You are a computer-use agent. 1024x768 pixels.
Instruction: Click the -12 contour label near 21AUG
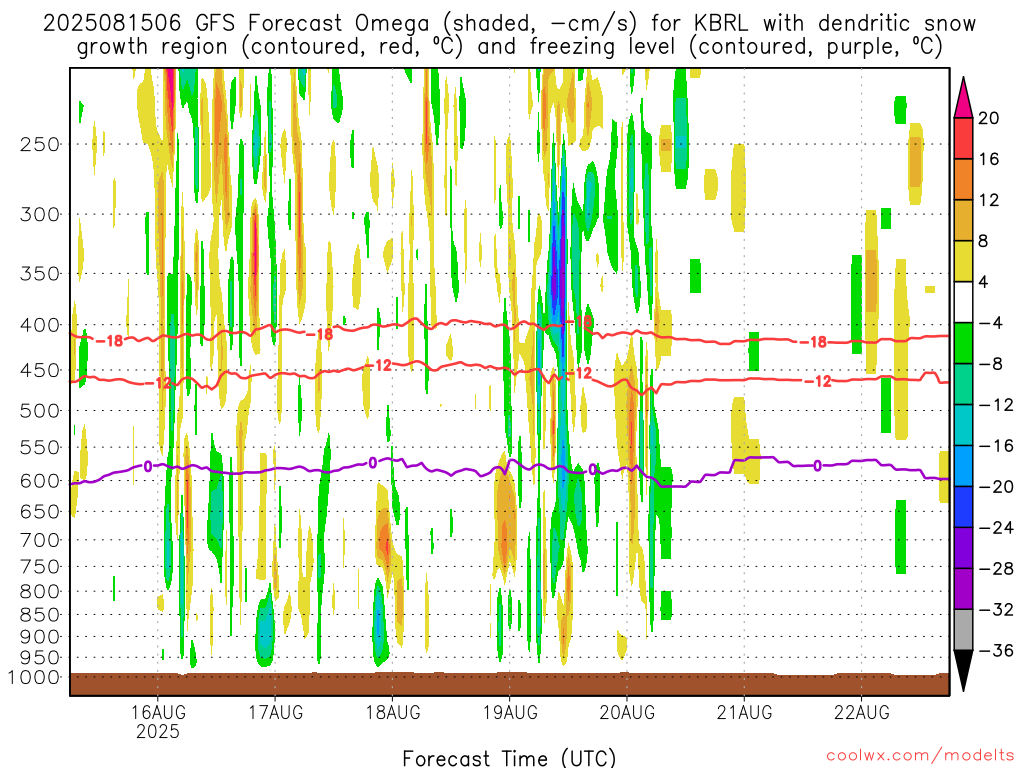(x=818, y=381)
